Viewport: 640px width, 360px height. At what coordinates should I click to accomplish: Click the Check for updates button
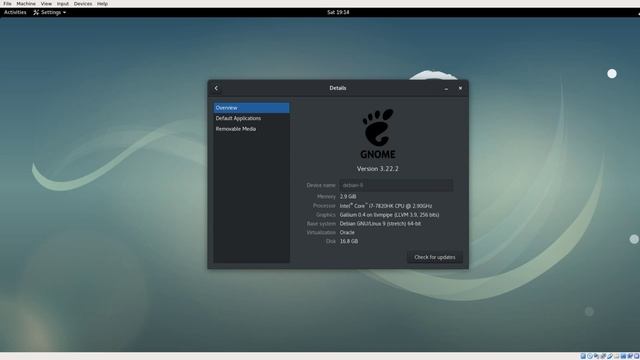tap(435, 257)
